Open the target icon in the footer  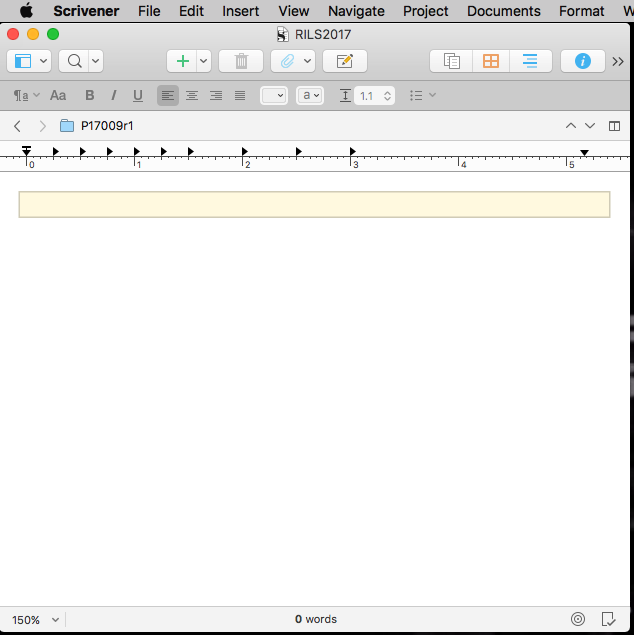(x=578, y=620)
